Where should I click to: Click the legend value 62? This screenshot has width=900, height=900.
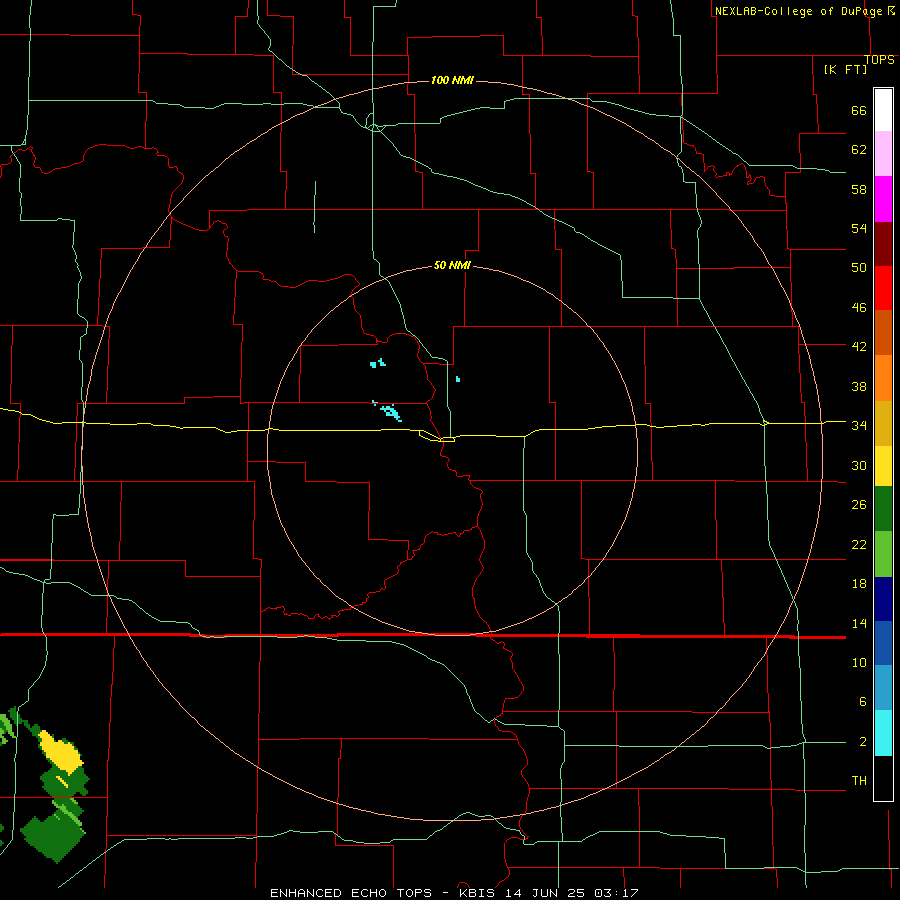point(859,150)
